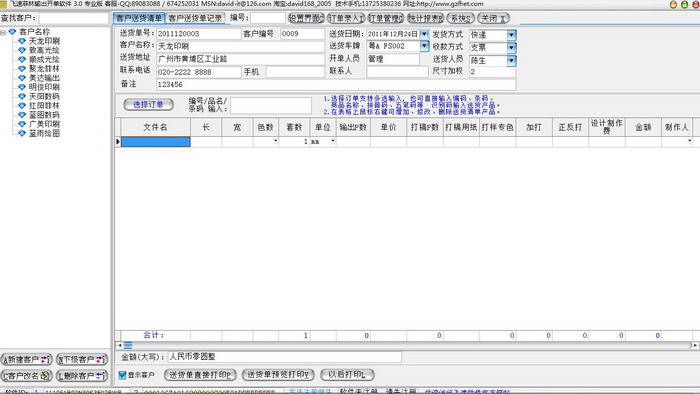Click the 备注 input field
This screenshot has width=700, height=394.
pyautogui.click(x=336, y=84)
